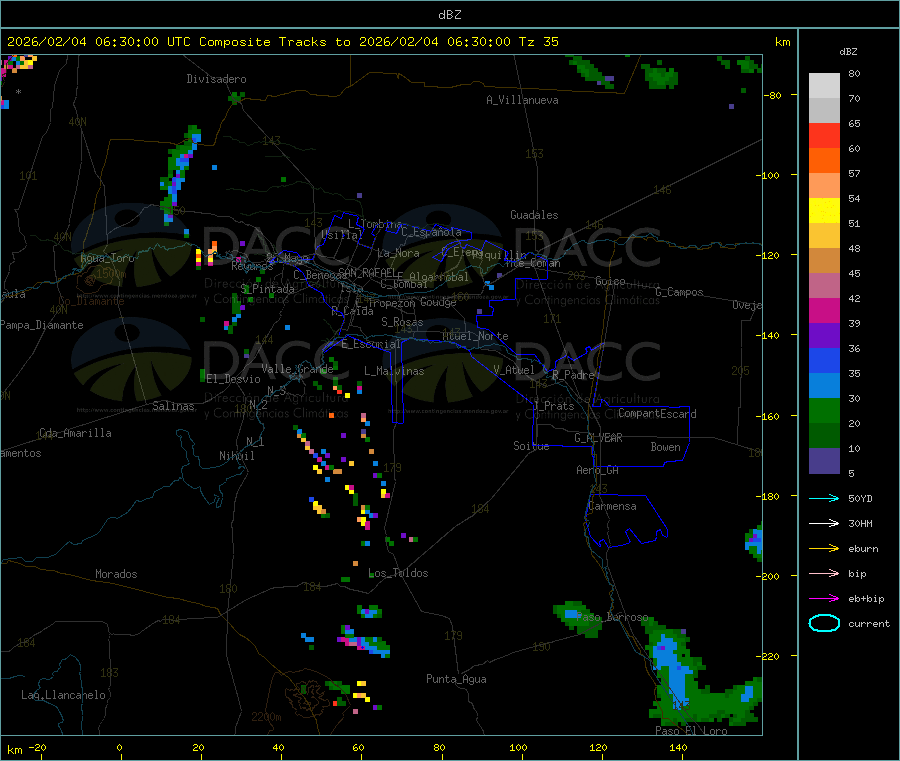Click the Bowen place label
900x761 pixels.
point(666,447)
